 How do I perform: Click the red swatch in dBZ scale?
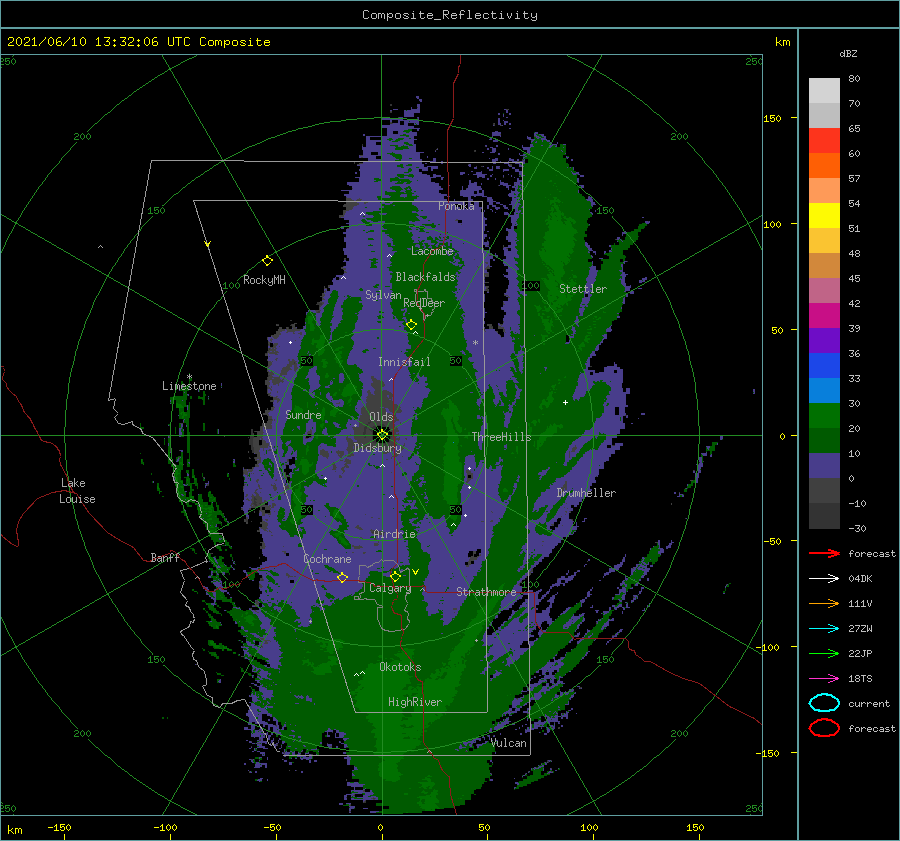pyautogui.click(x=824, y=140)
